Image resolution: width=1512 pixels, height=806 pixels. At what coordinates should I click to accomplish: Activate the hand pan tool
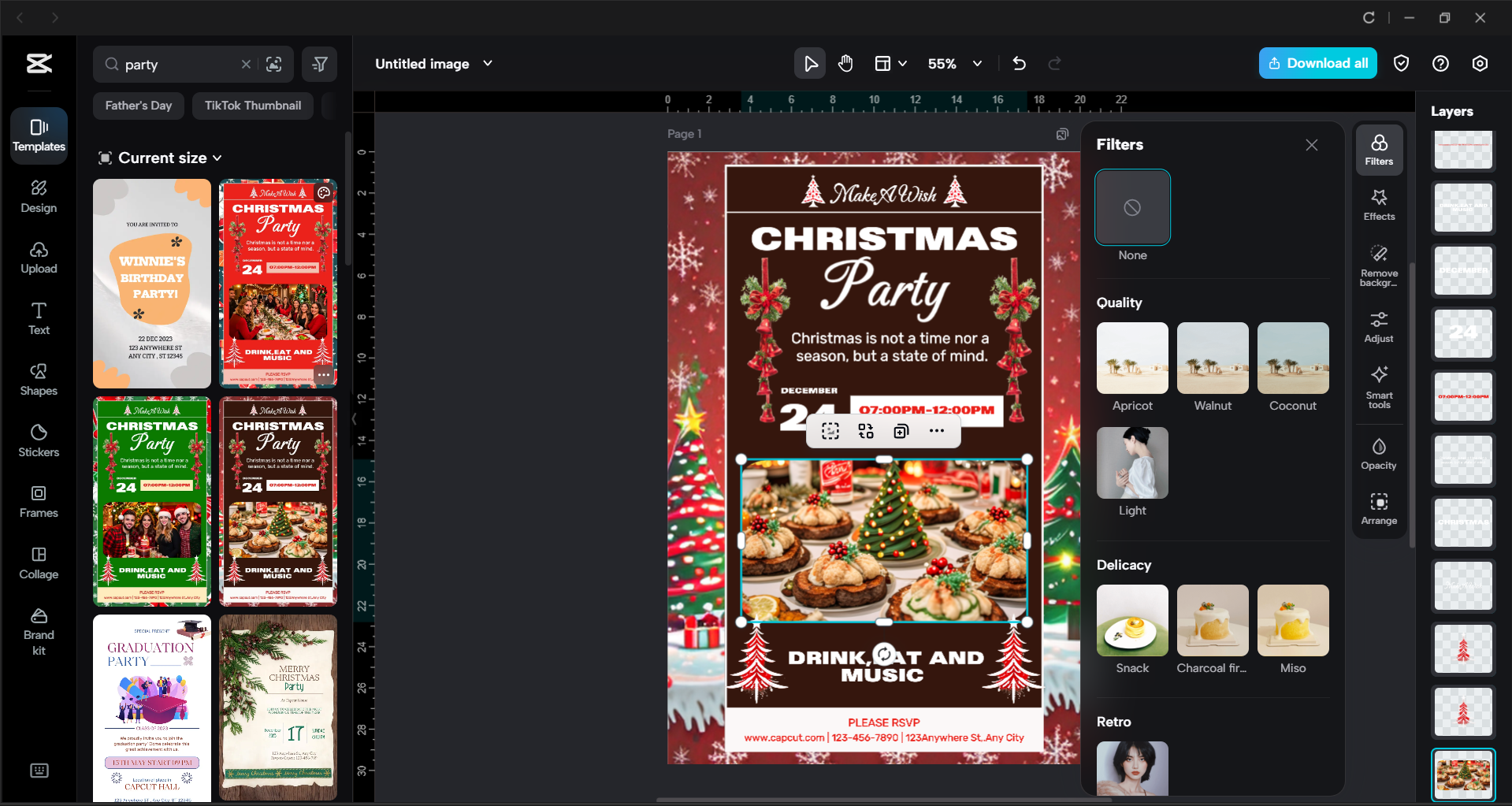click(x=845, y=63)
